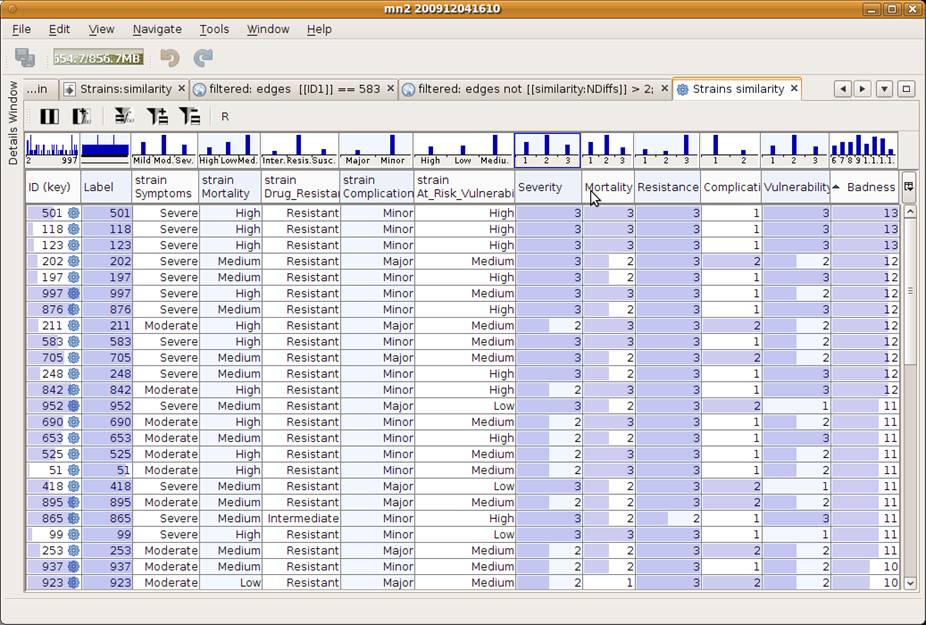Click the scroll down arrow of the table scrollbar
Viewport: 926px width, 625px height.
(x=910, y=582)
